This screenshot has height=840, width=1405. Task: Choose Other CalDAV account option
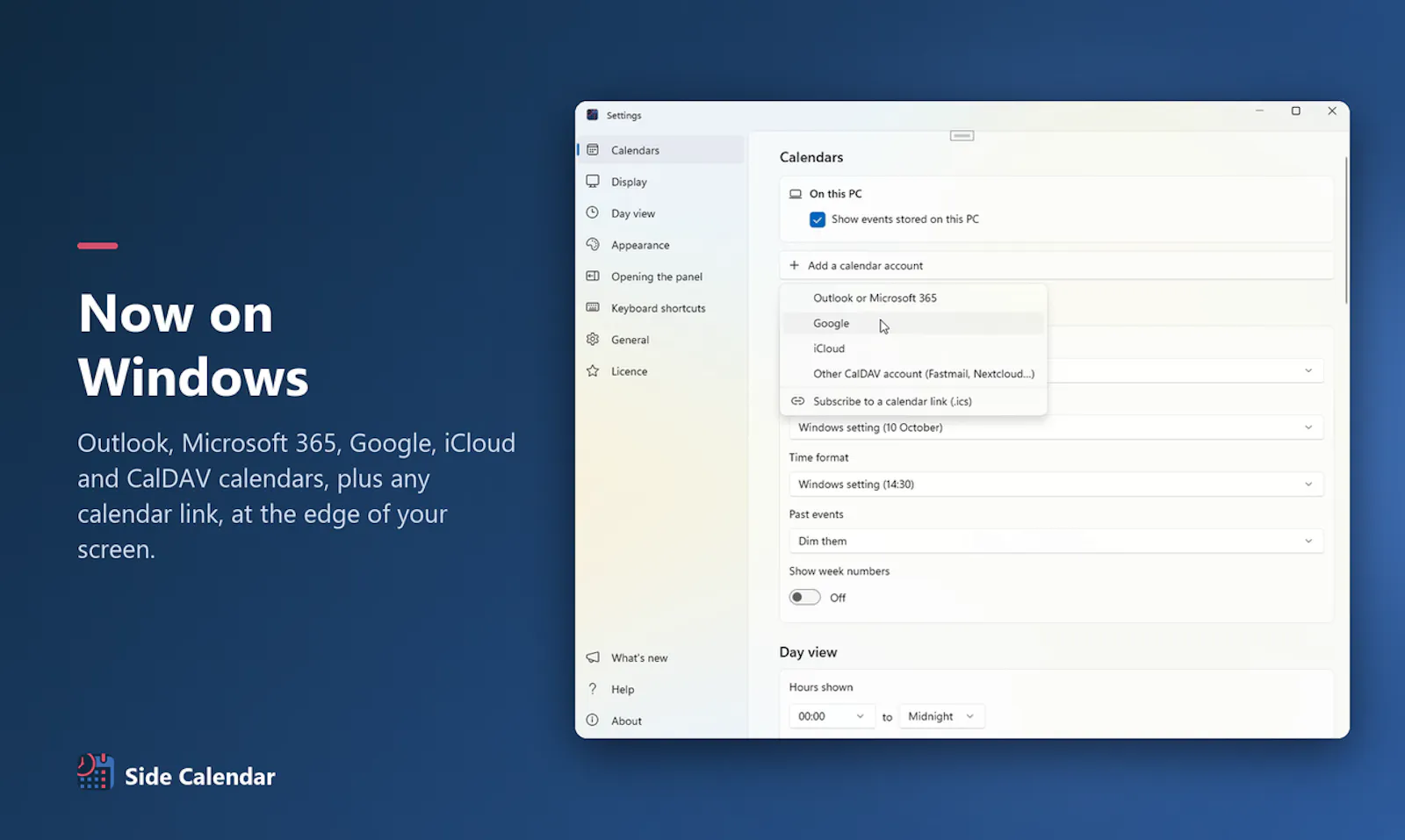[913, 374]
